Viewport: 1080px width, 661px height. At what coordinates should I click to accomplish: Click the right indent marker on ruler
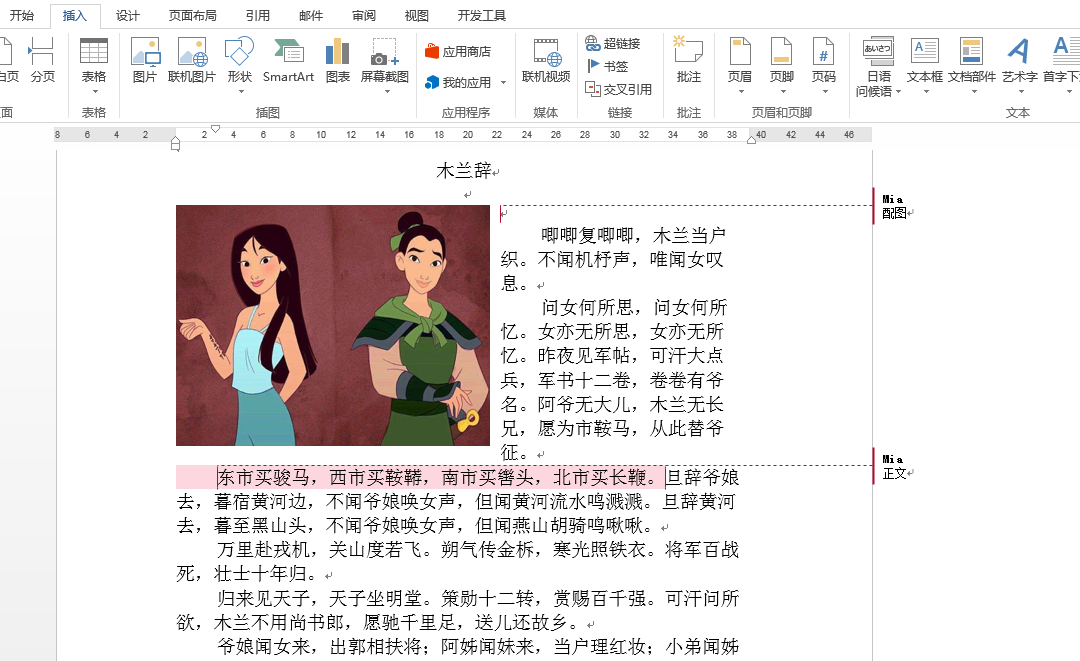[x=751, y=139]
